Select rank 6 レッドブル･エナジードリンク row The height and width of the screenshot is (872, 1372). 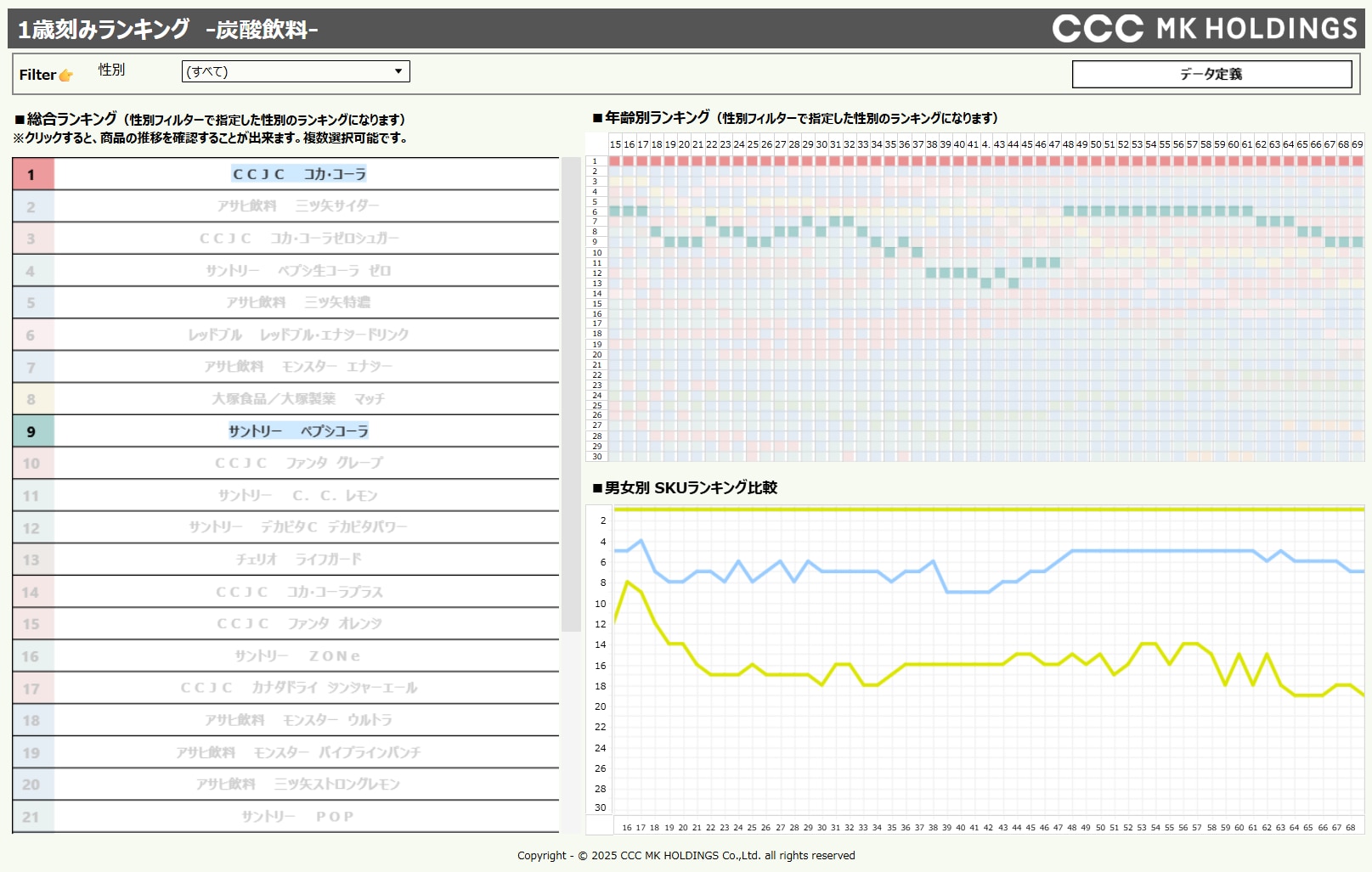coord(285,335)
